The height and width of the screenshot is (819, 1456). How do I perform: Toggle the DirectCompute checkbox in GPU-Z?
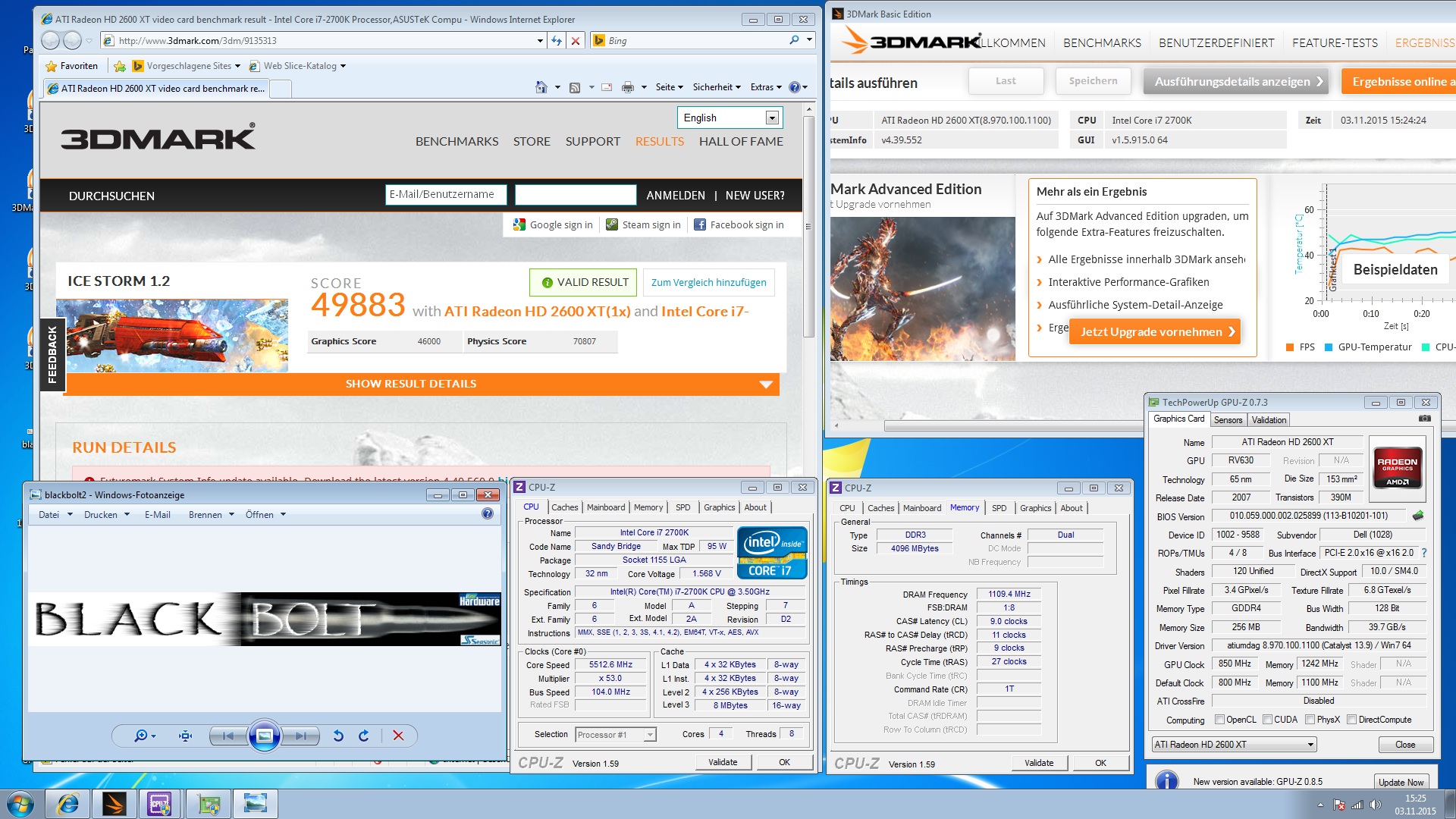[x=1351, y=720]
